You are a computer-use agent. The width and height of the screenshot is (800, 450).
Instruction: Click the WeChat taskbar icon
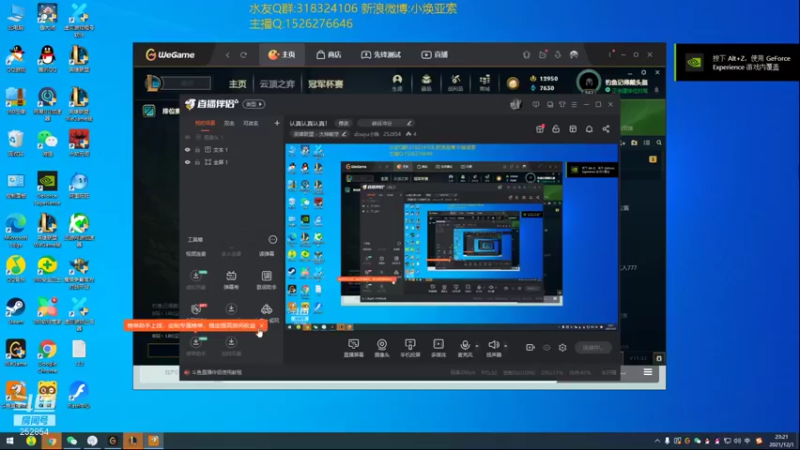coord(72,441)
